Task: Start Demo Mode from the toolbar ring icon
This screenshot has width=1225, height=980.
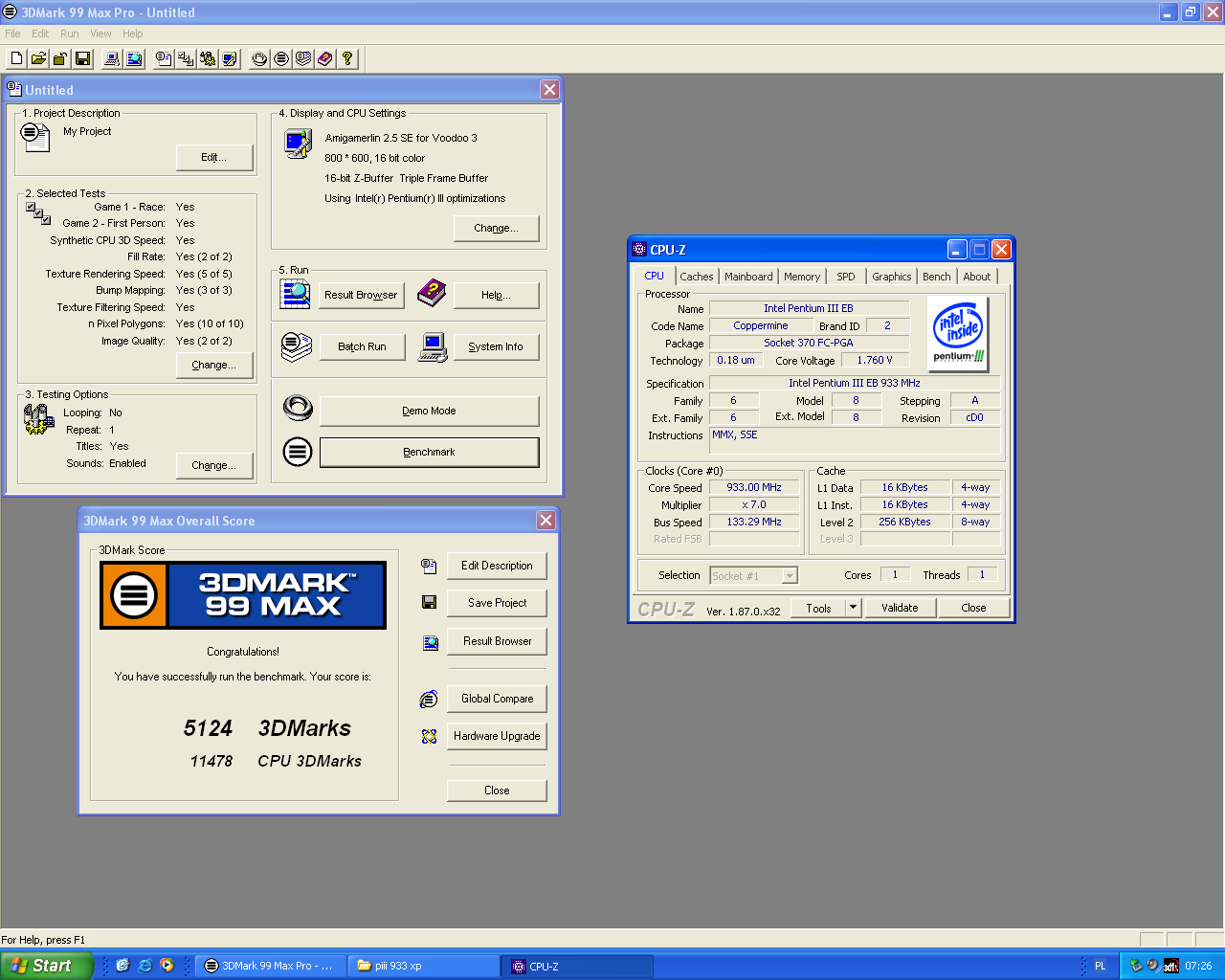Action: coord(259,58)
